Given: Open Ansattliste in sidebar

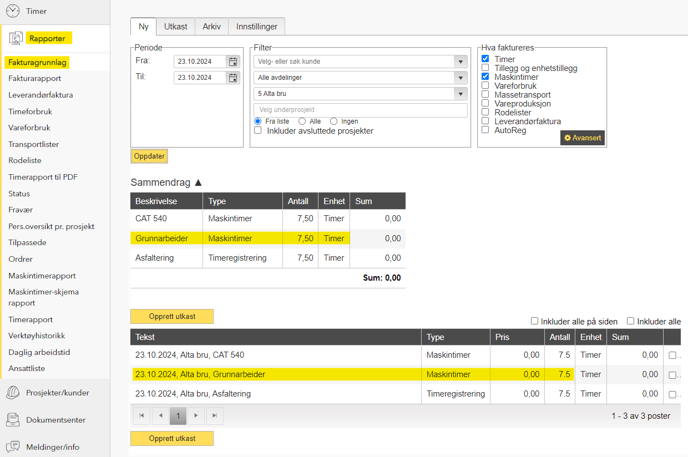Looking at the screenshot, I should [26, 368].
